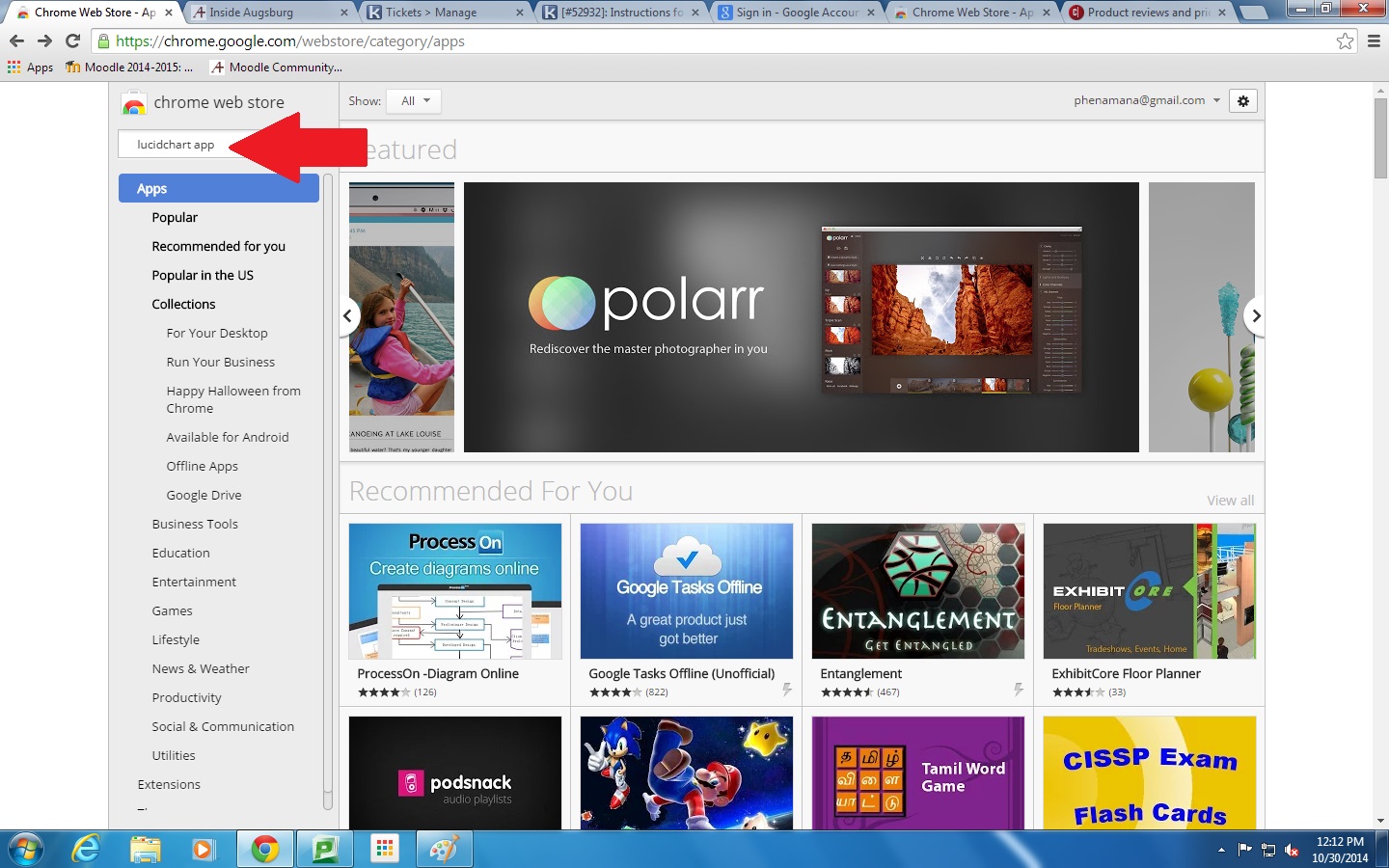Viewport: 1389px width, 868px height.
Task: Select the News & Weather category
Action: (201, 669)
